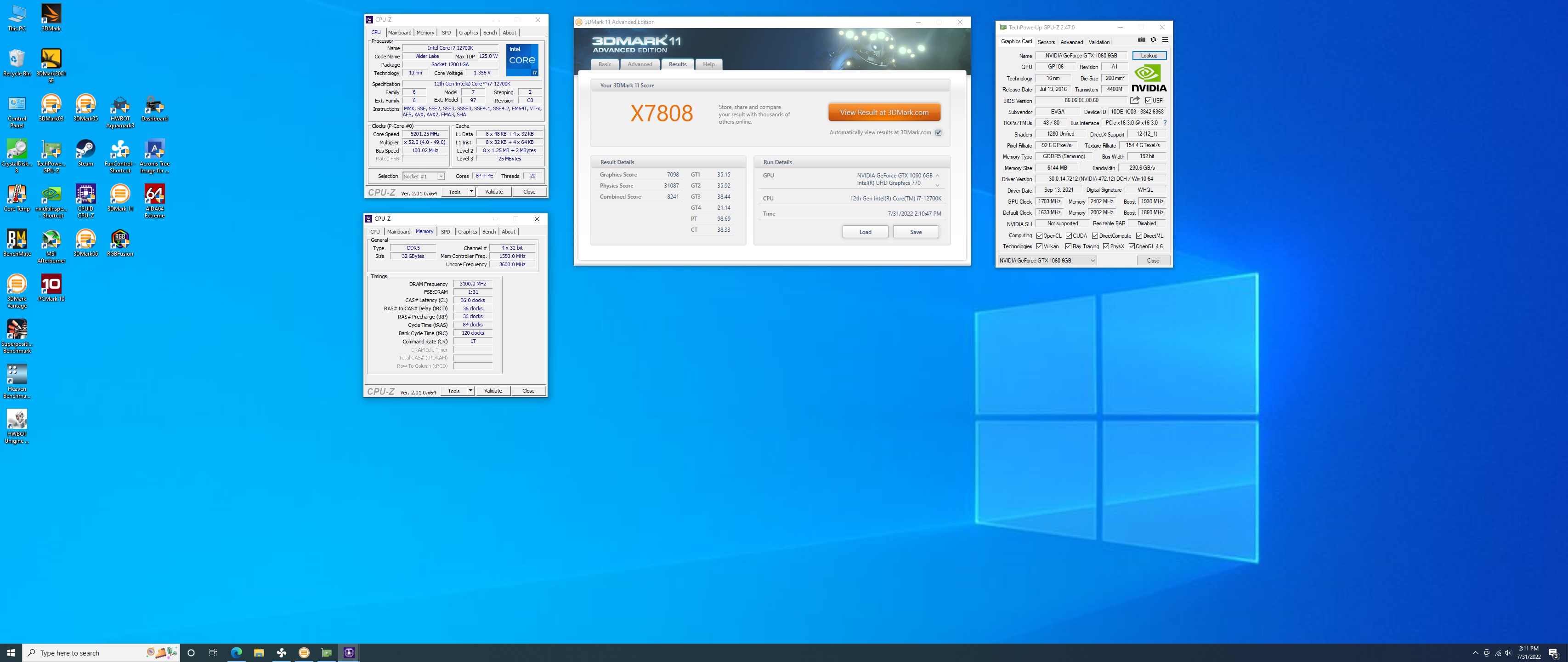Click the taskbar search box
The image size is (1568, 662).
101,653
